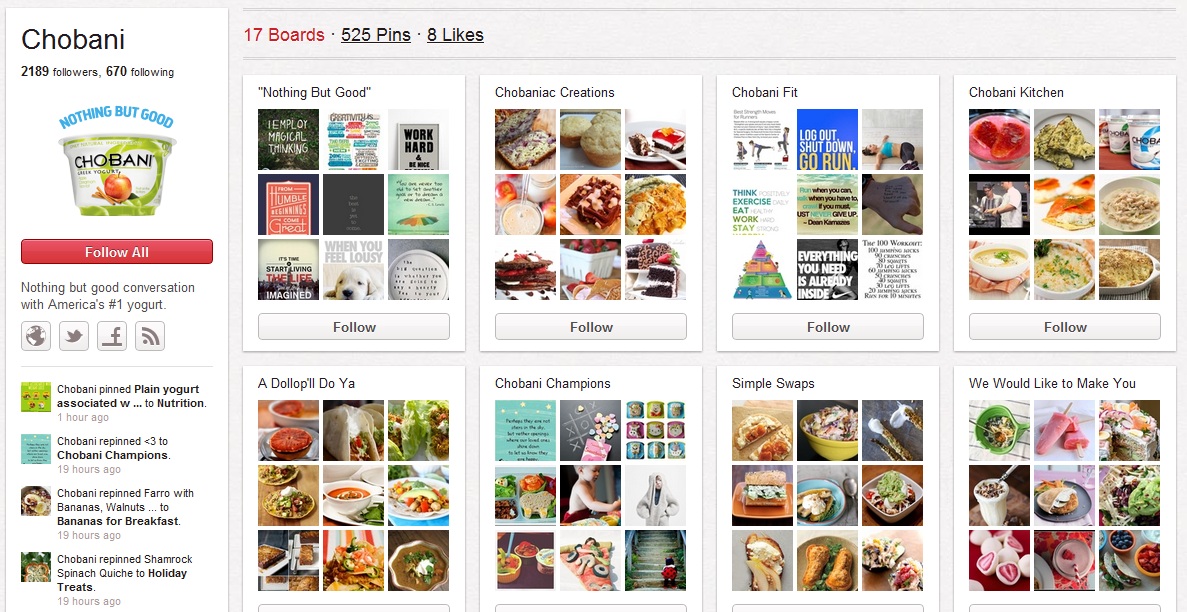Follow the Chobani Fit board
Screen dimensions: 1187x612
827,327
